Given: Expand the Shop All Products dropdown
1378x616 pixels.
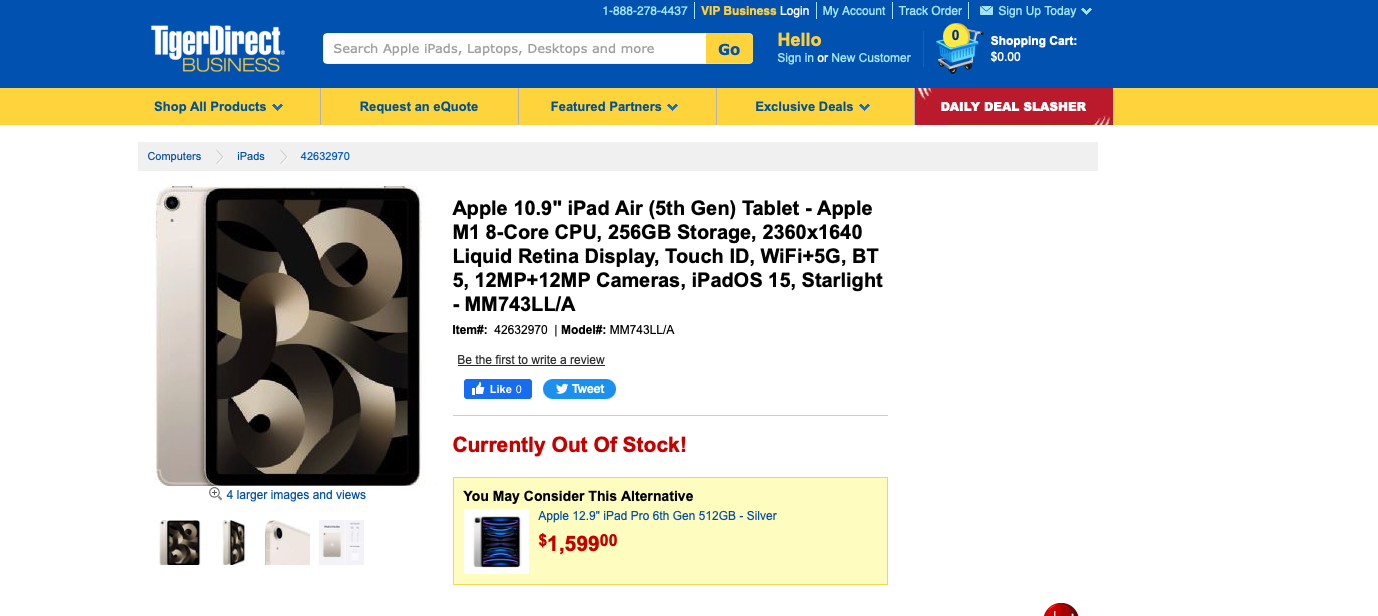Looking at the screenshot, I should 218,107.
